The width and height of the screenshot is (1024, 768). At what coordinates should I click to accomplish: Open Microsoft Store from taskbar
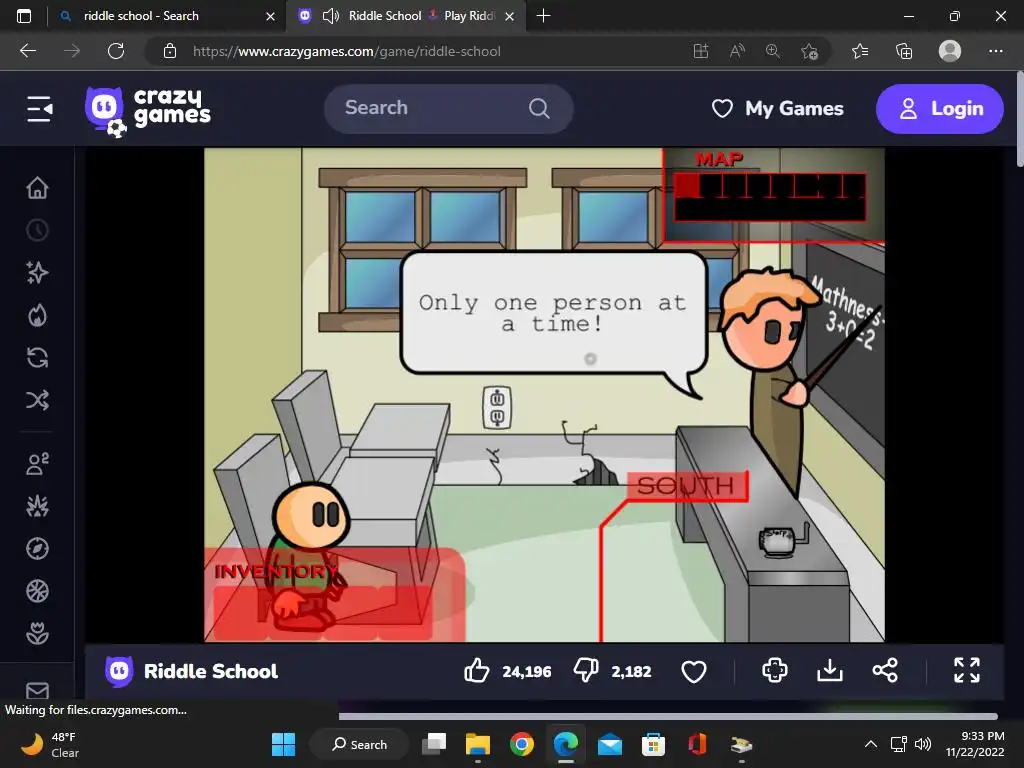coord(653,744)
